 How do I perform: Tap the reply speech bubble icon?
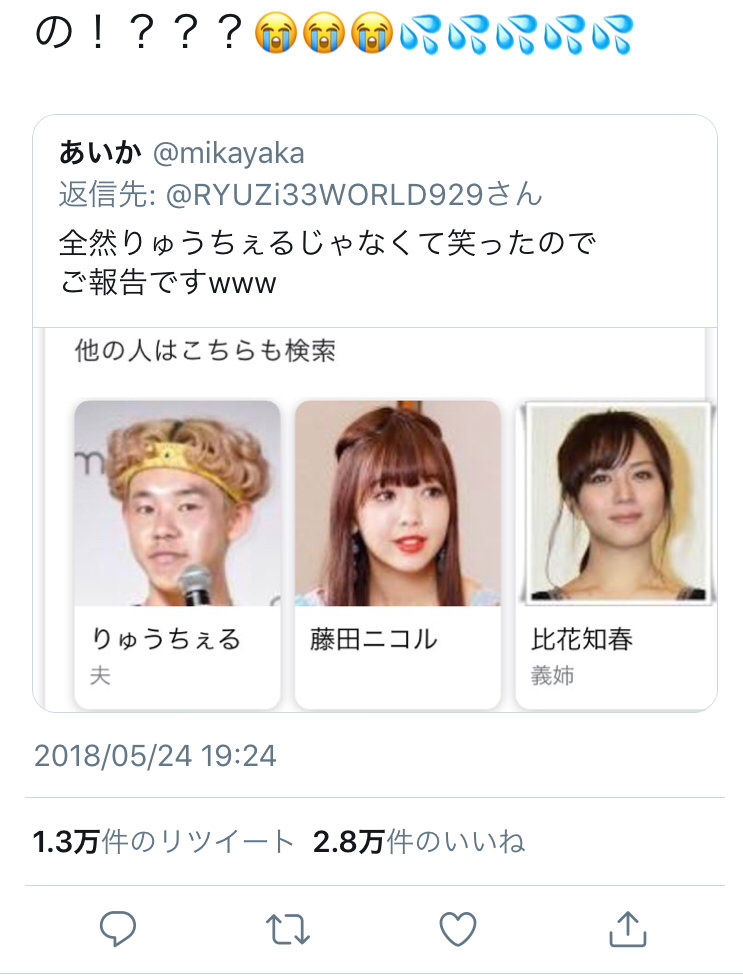(x=117, y=928)
